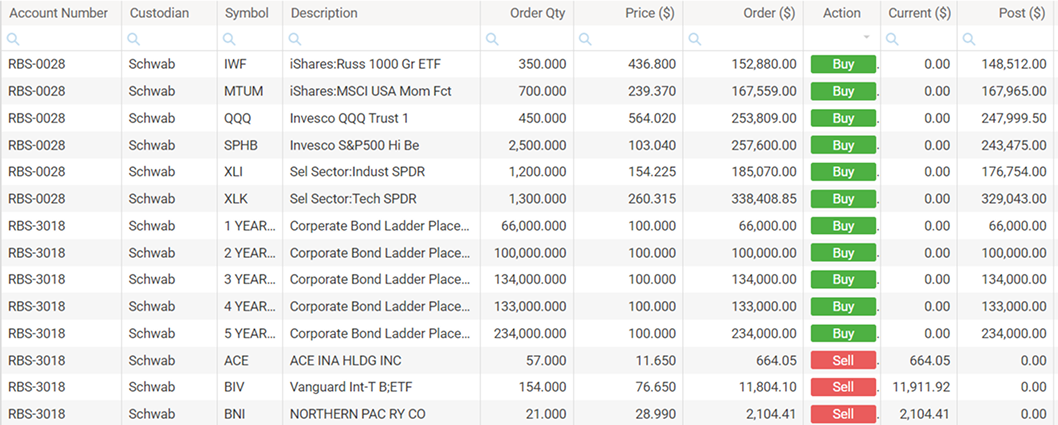Click the search icon in Custodian filter
The height and width of the screenshot is (425, 1058).
click(134, 39)
